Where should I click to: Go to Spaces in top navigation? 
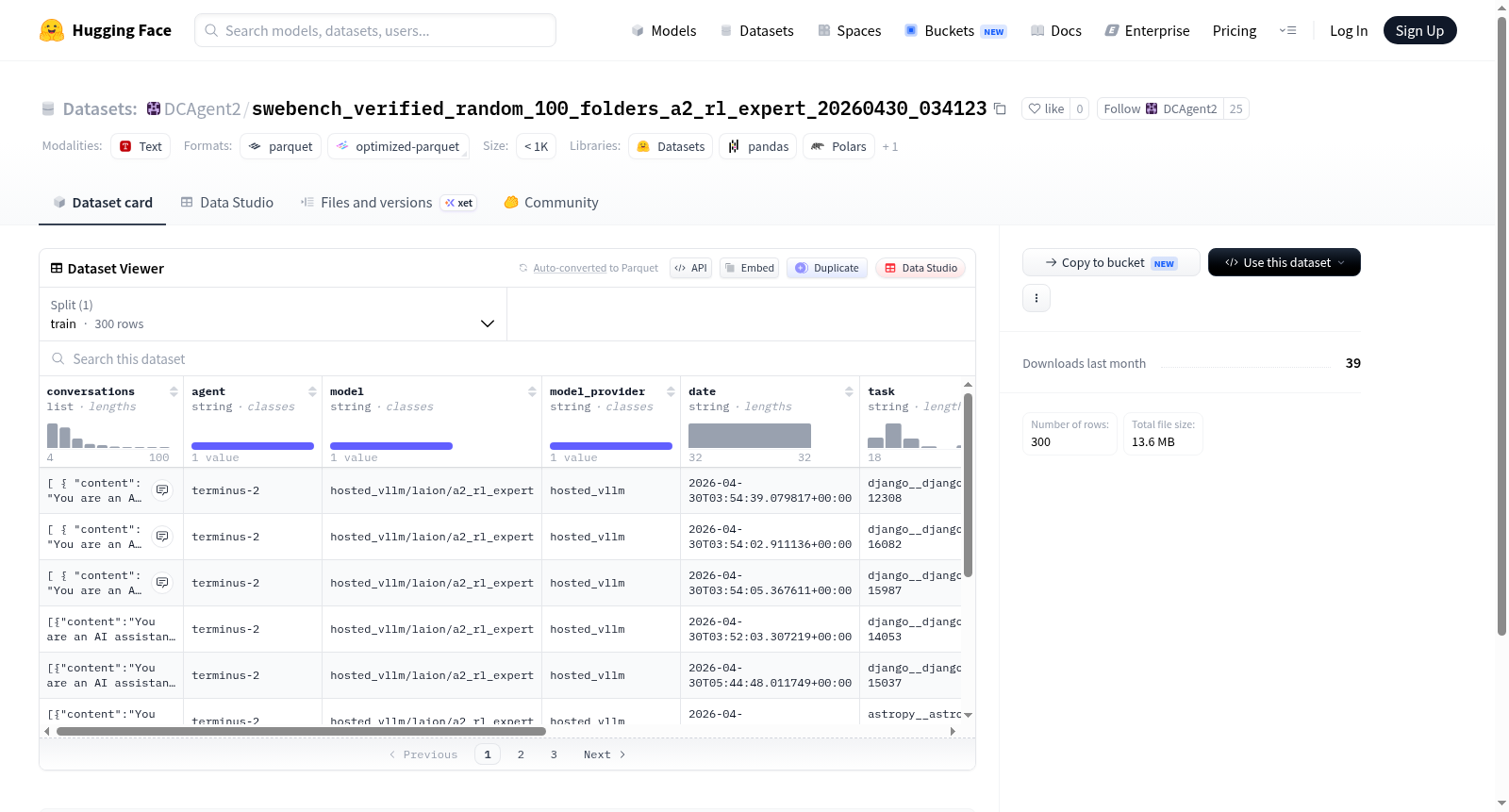(850, 31)
